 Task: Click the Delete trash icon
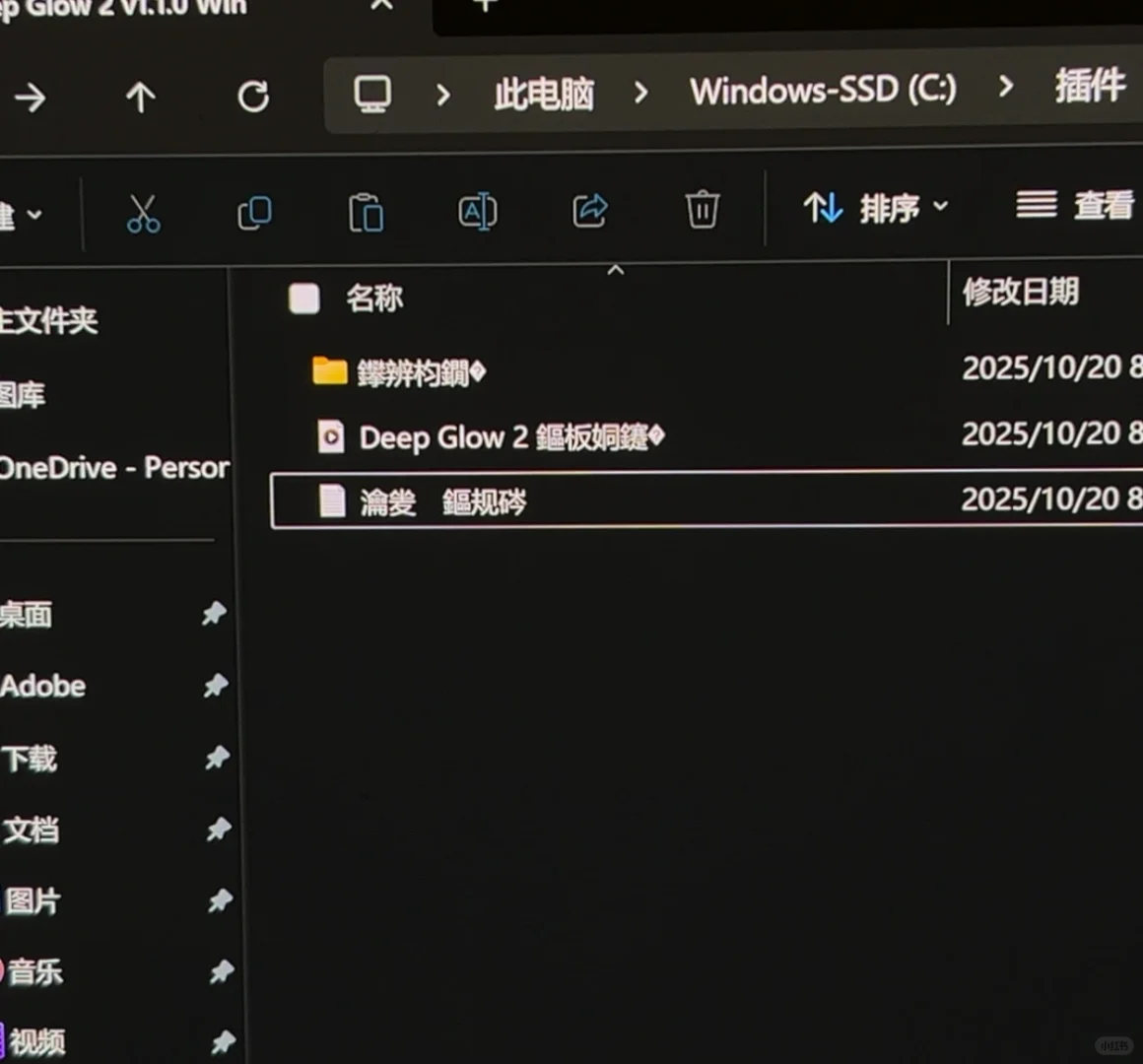[x=702, y=211]
